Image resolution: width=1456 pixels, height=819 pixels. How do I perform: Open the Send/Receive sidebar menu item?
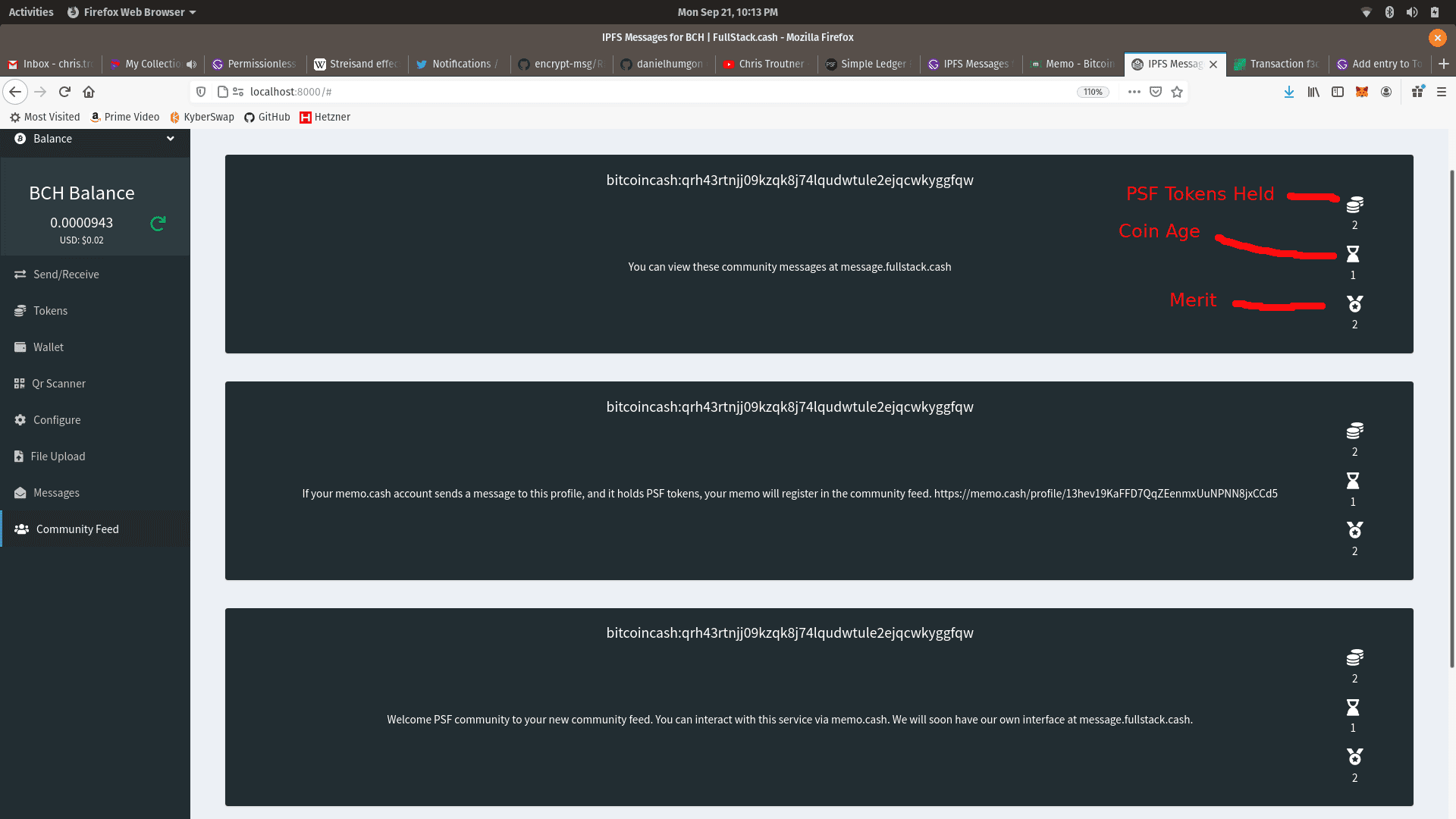[66, 275]
